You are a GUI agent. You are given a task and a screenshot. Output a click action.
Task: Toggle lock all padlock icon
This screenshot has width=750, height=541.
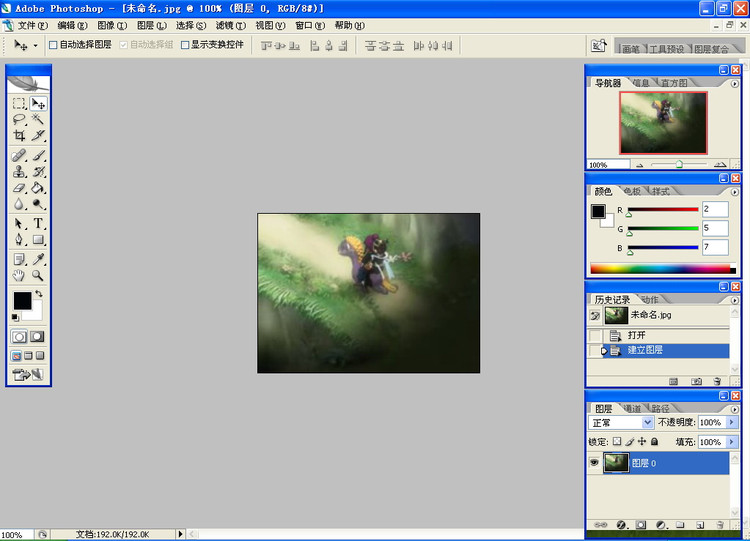click(x=654, y=442)
